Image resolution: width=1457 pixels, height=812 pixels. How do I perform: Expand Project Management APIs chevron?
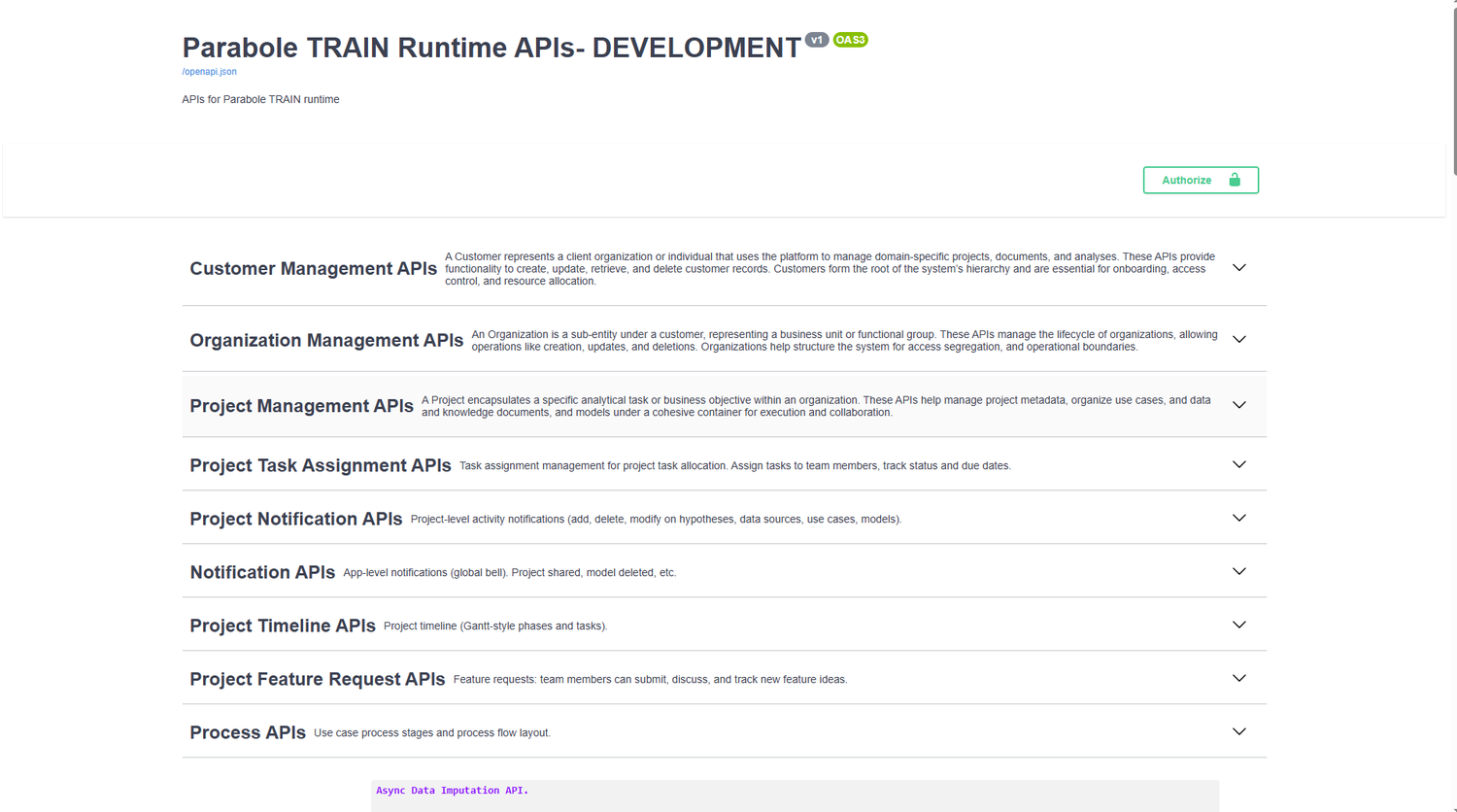coord(1239,405)
